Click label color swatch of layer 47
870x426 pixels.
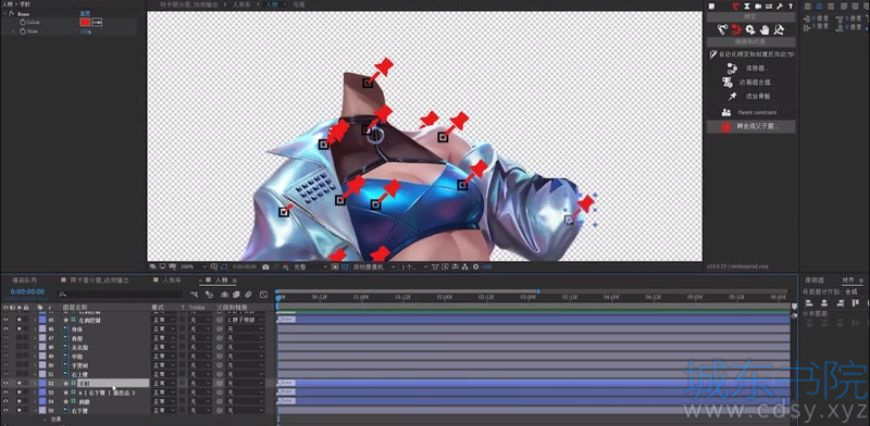(x=42, y=338)
